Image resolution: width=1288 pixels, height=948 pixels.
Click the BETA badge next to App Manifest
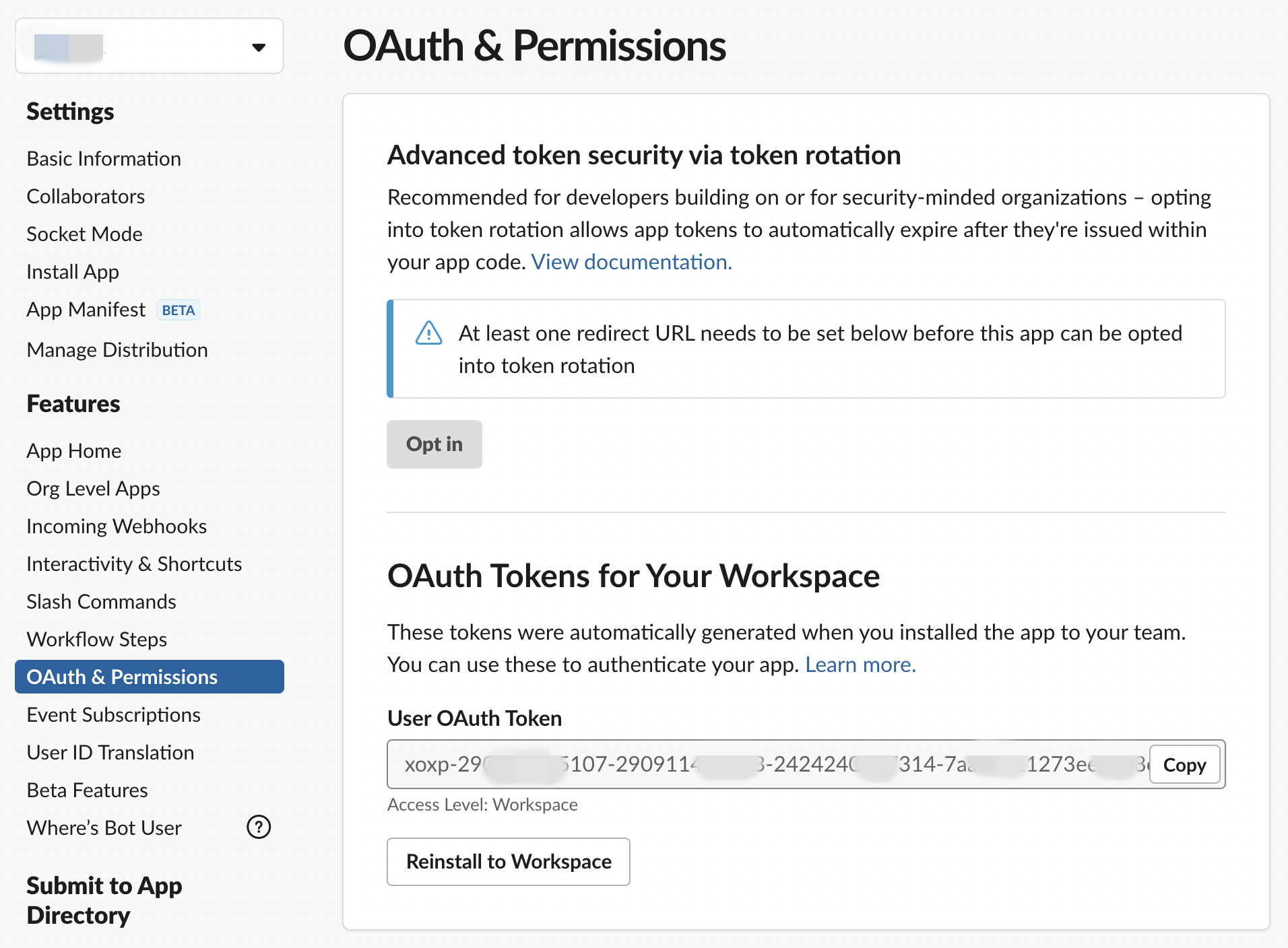tap(179, 310)
